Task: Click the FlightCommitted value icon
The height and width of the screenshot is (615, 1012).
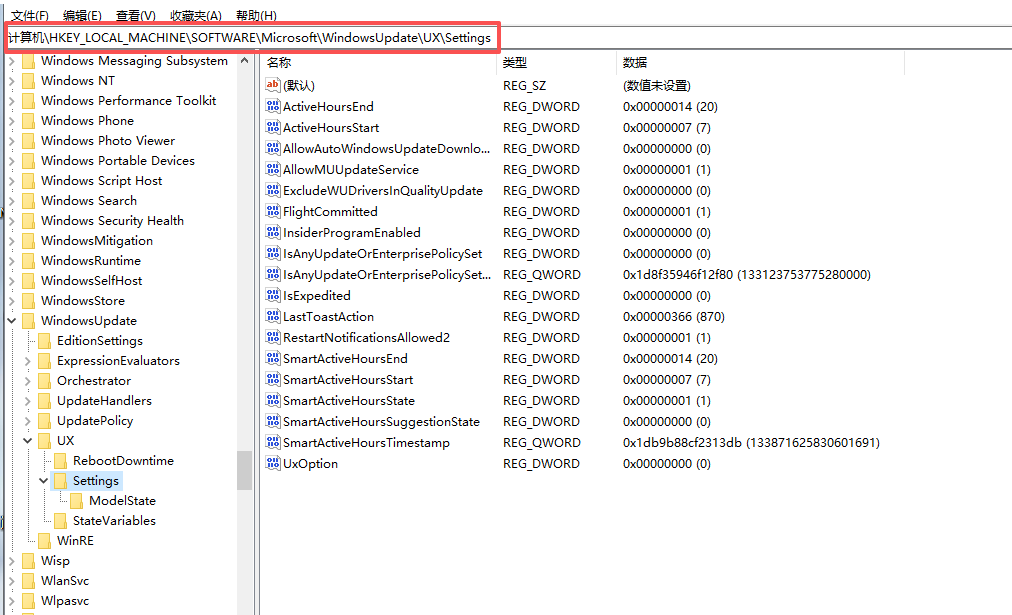Action: 273,211
